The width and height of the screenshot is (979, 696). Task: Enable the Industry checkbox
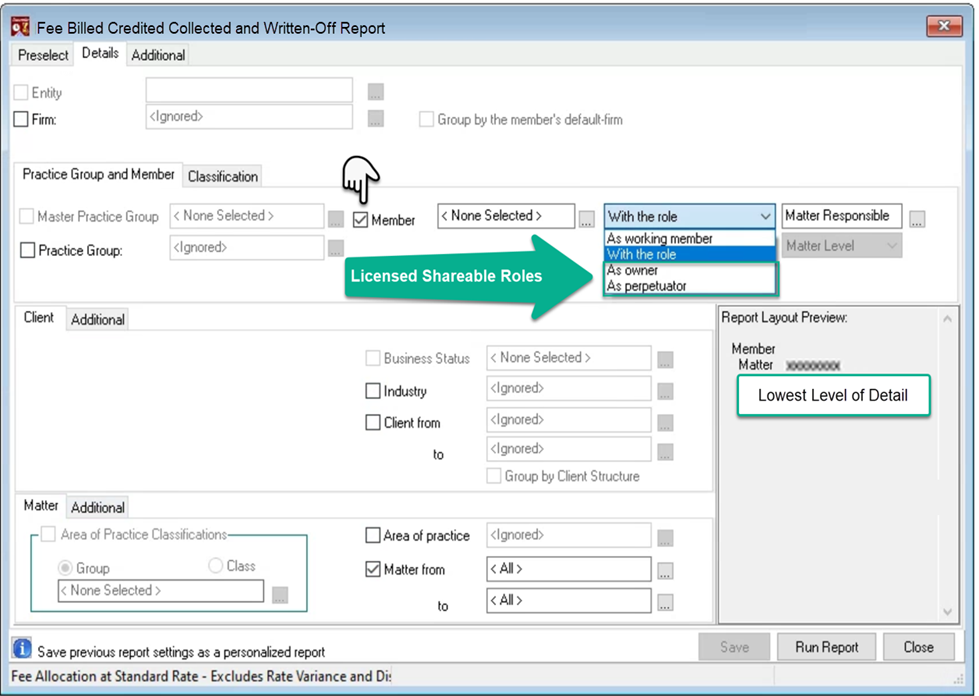[x=373, y=391]
